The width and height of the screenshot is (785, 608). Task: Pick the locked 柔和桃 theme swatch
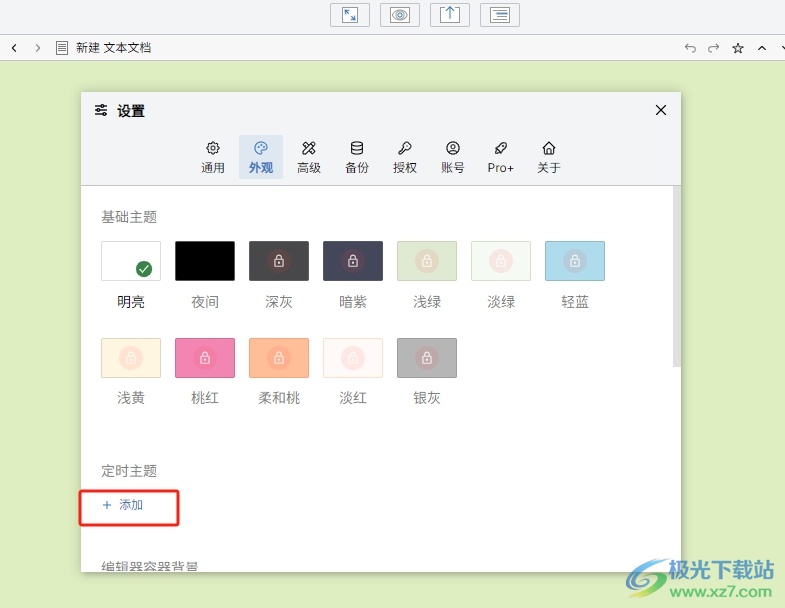(279, 358)
